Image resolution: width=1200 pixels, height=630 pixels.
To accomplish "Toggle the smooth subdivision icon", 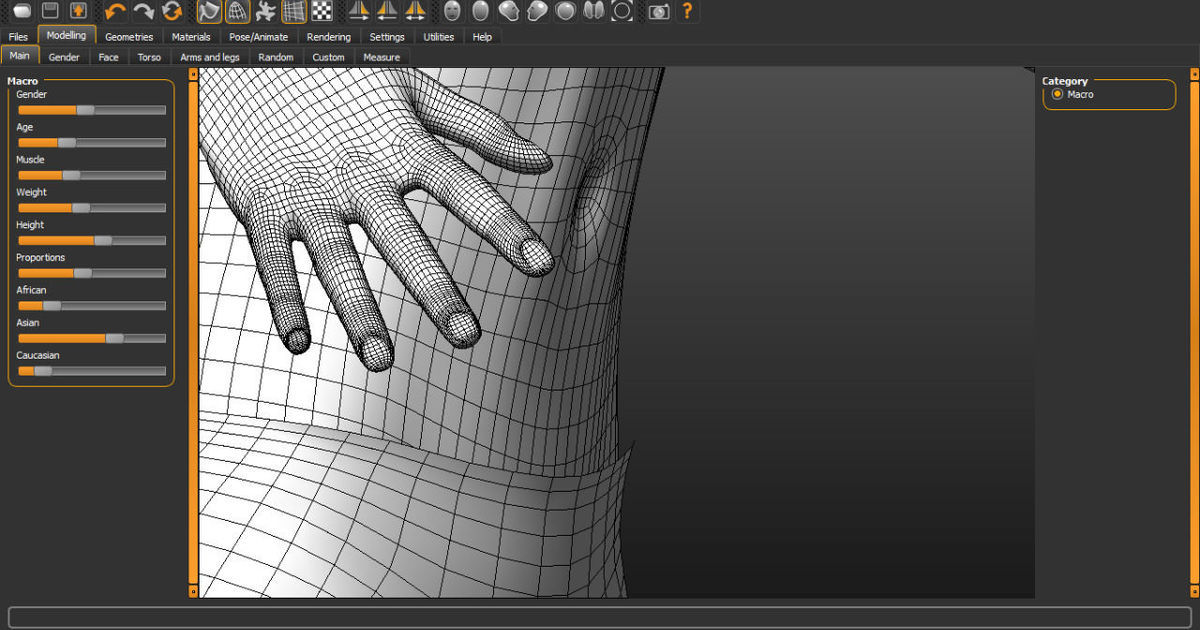I will [x=209, y=12].
